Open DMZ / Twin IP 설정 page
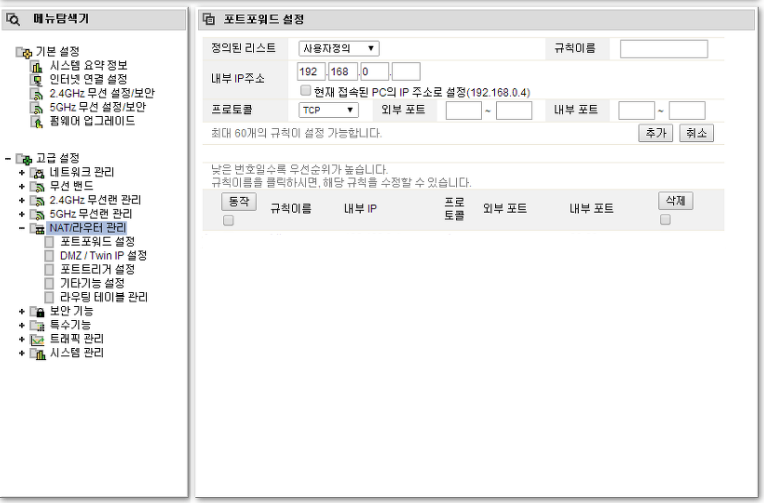Image resolution: width=766 pixels, height=503 pixels. tap(103, 256)
